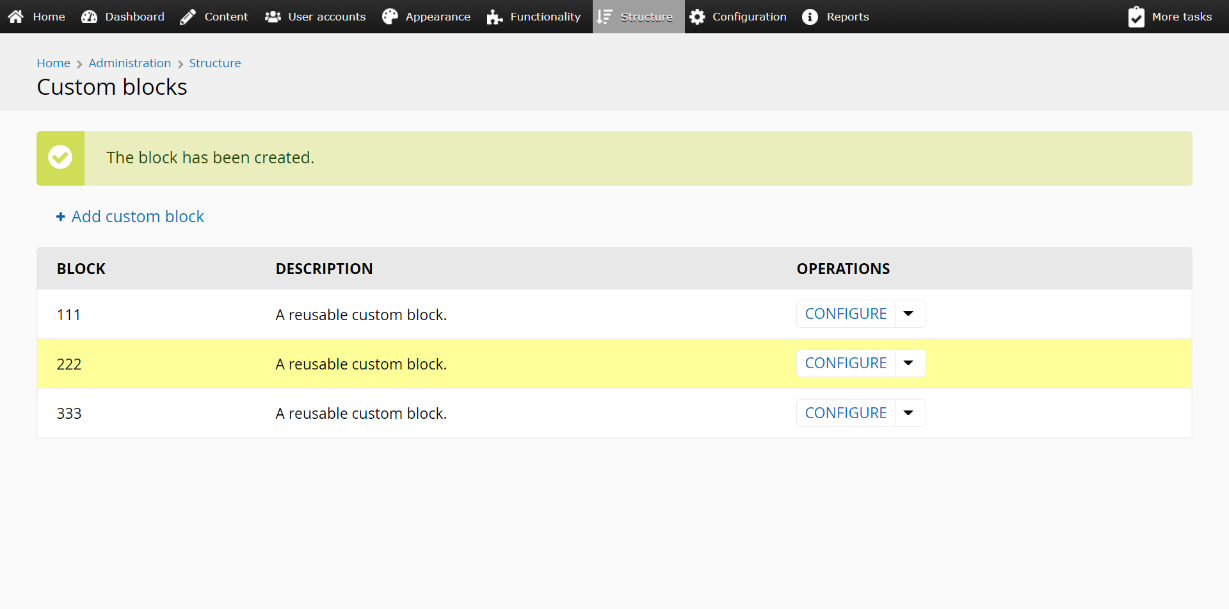This screenshot has height=609, width=1229.
Task: Go to Structure breadcrumb link
Action: [215, 63]
